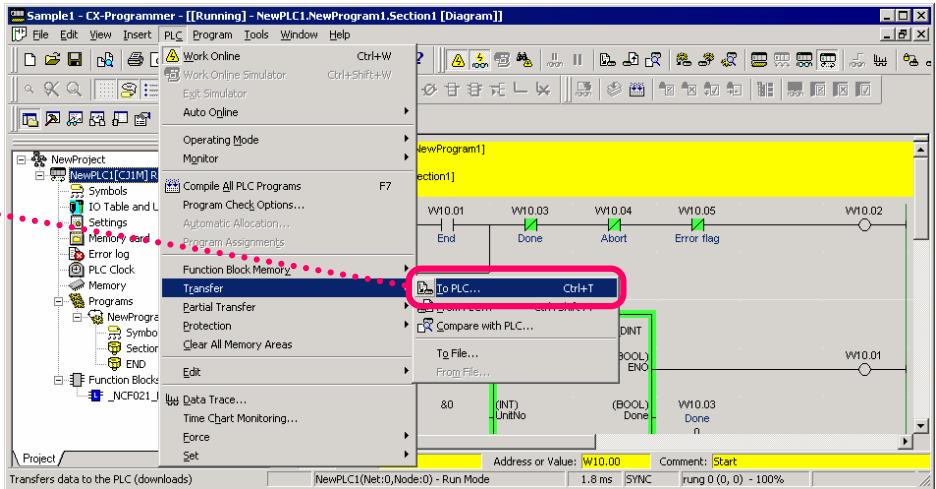Save project with the floppy disk icon
Screen dimensions: 936x489
[75, 59]
